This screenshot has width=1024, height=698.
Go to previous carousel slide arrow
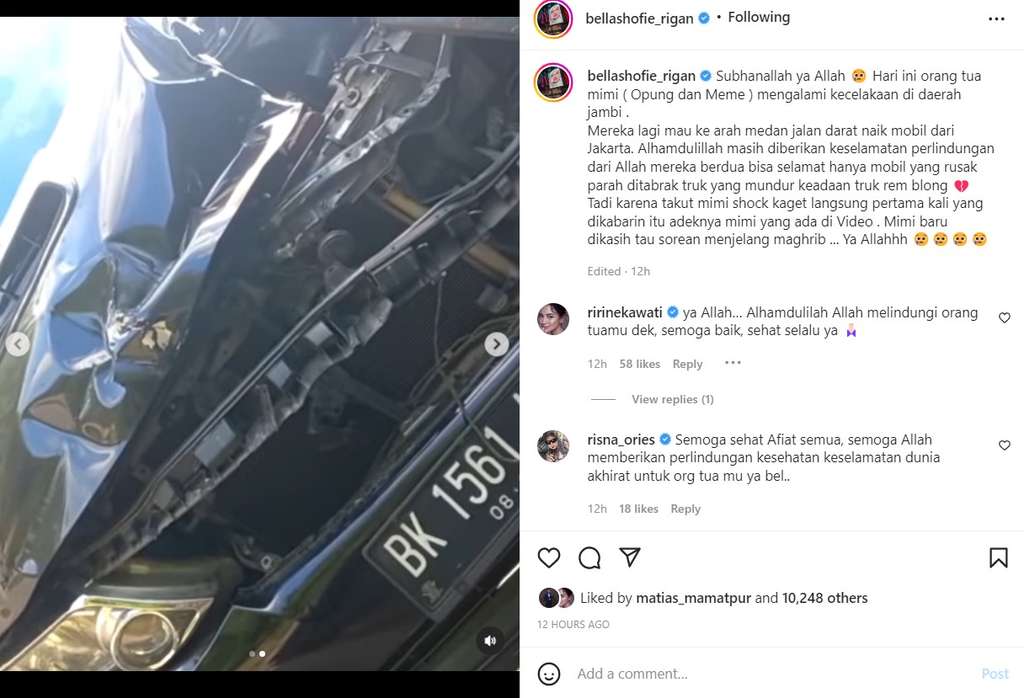[18, 344]
